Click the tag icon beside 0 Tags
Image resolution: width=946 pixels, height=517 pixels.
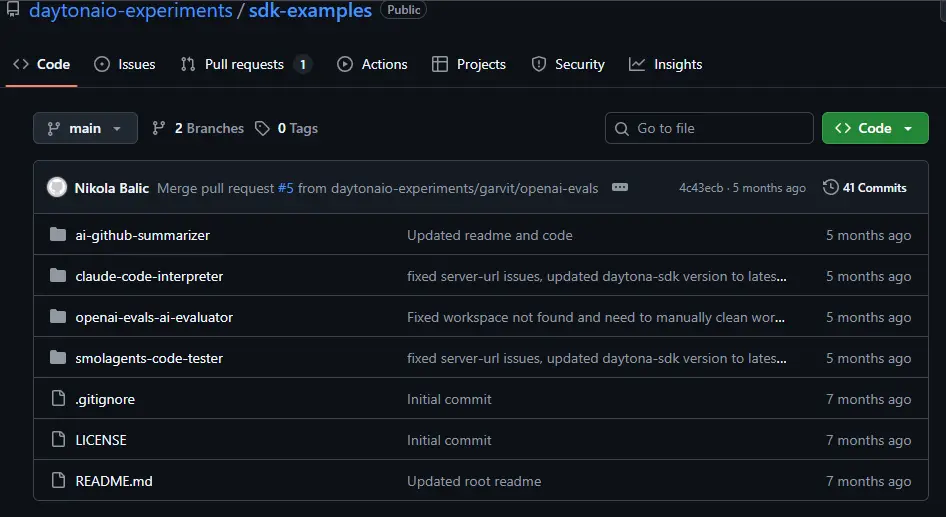(x=262, y=128)
